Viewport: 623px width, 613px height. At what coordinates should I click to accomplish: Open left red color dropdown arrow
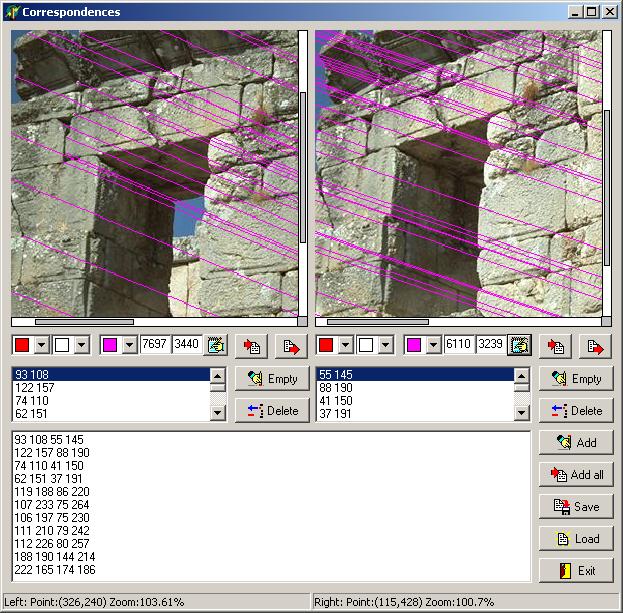click(x=42, y=345)
